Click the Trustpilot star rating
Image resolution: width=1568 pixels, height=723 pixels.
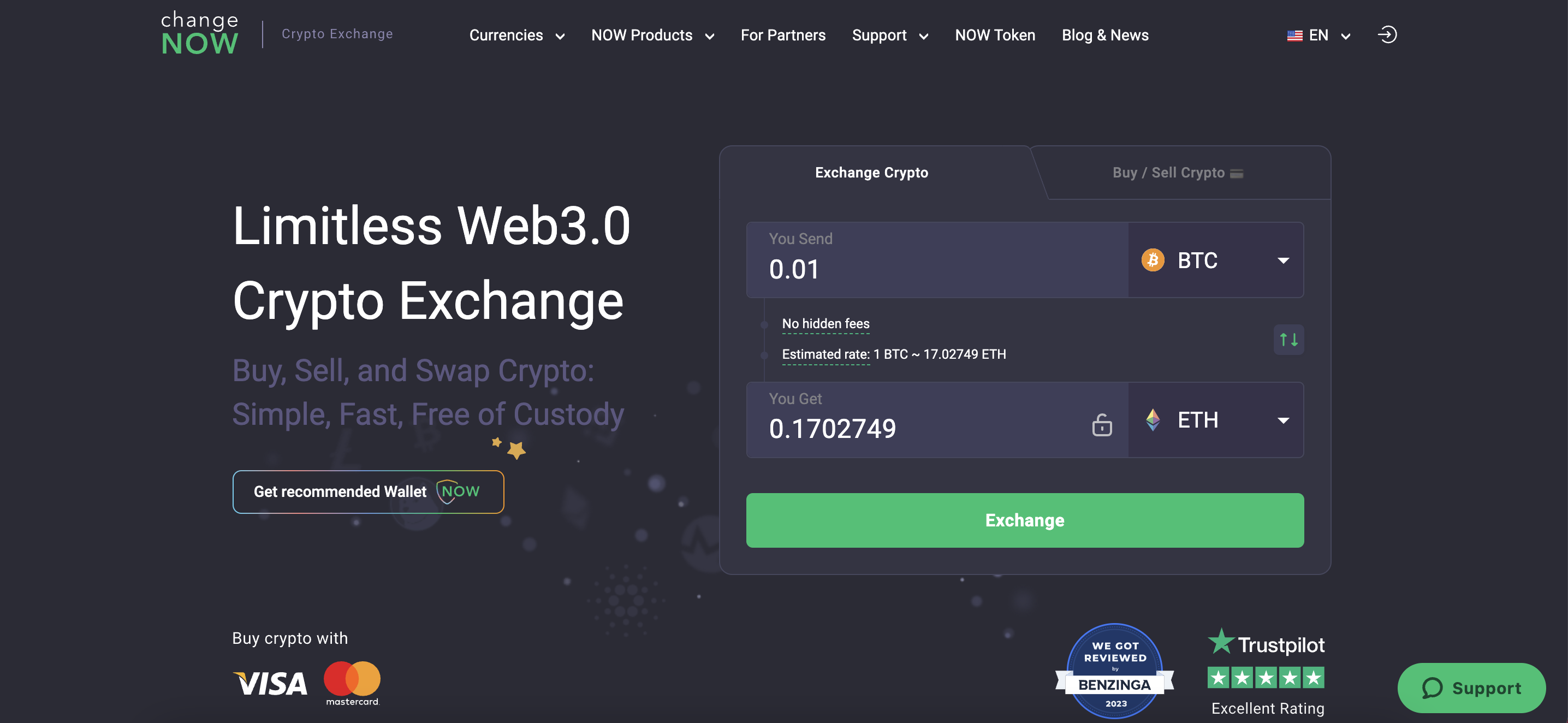(1266, 677)
